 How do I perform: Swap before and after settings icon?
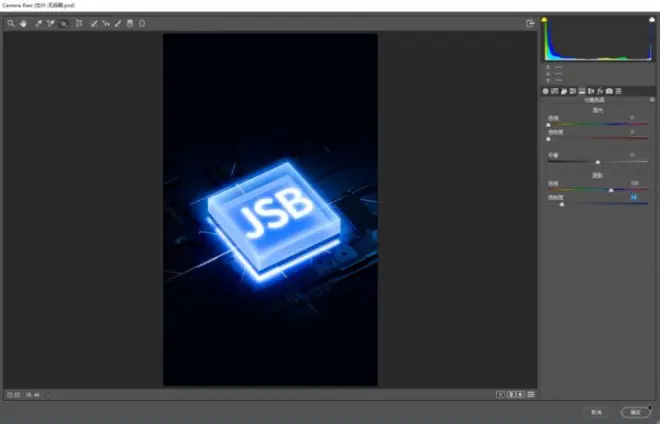[511, 395]
